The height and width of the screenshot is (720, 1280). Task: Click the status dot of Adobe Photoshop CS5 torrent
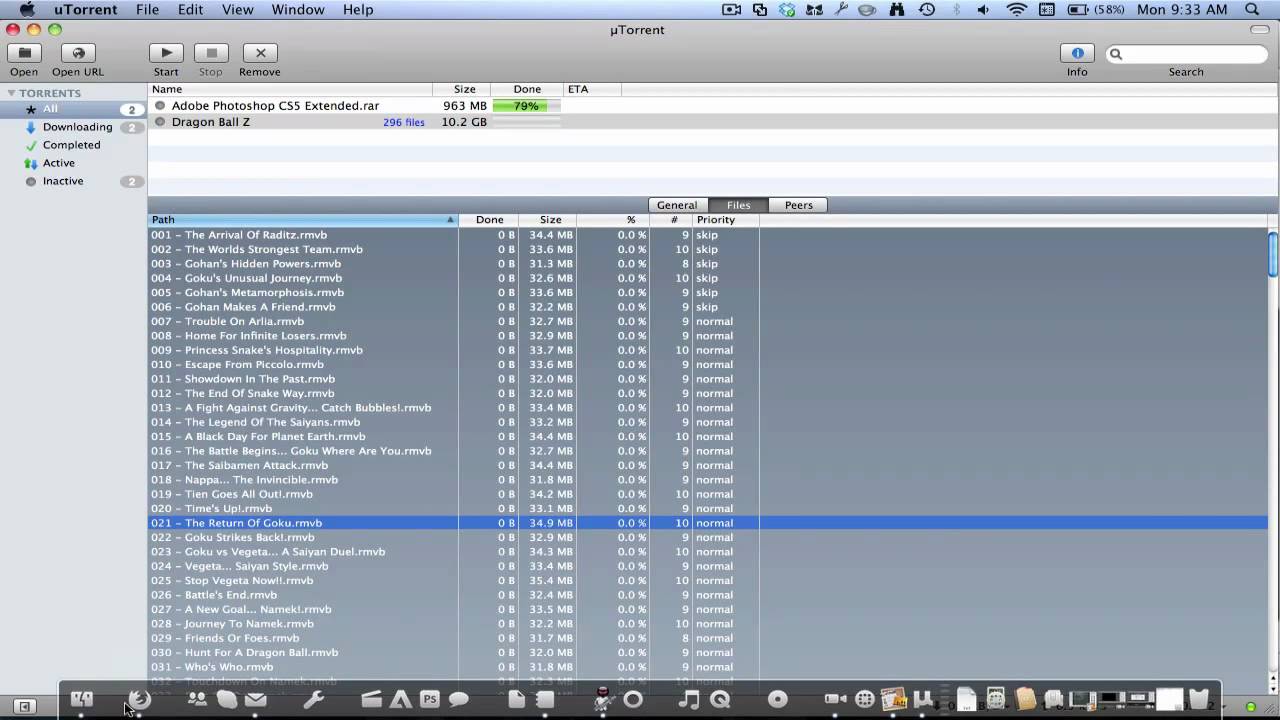pos(160,105)
